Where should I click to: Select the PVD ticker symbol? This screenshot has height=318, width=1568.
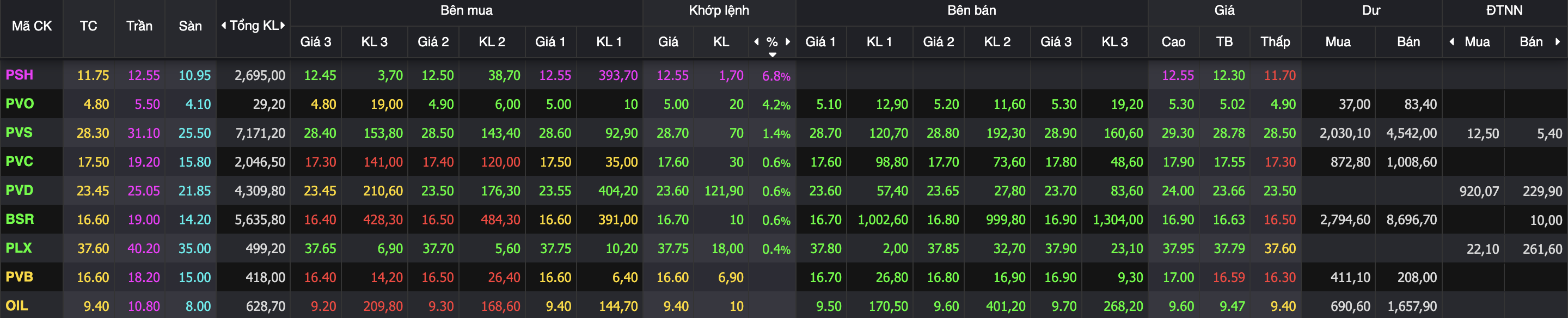20,190
